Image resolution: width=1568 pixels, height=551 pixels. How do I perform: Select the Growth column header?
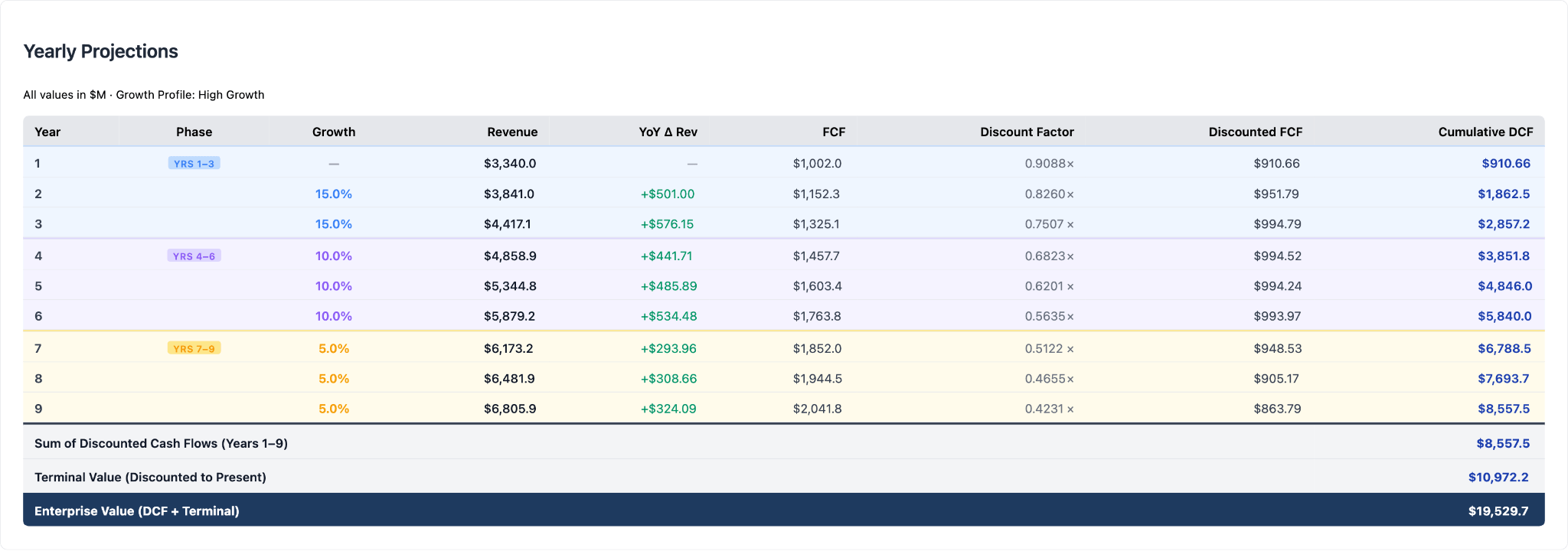(334, 132)
